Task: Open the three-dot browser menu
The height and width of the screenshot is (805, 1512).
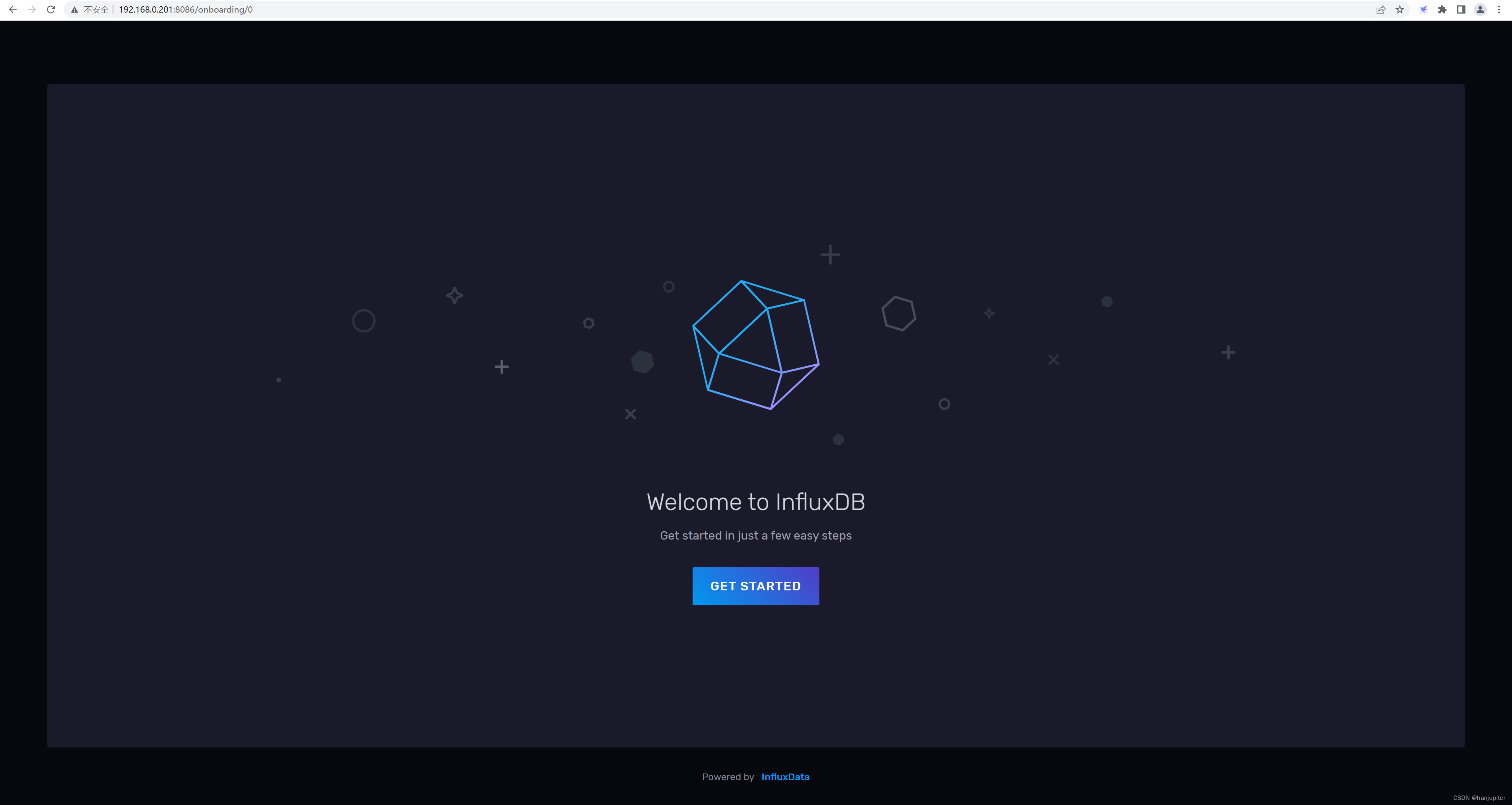Action: (1499, 9)
